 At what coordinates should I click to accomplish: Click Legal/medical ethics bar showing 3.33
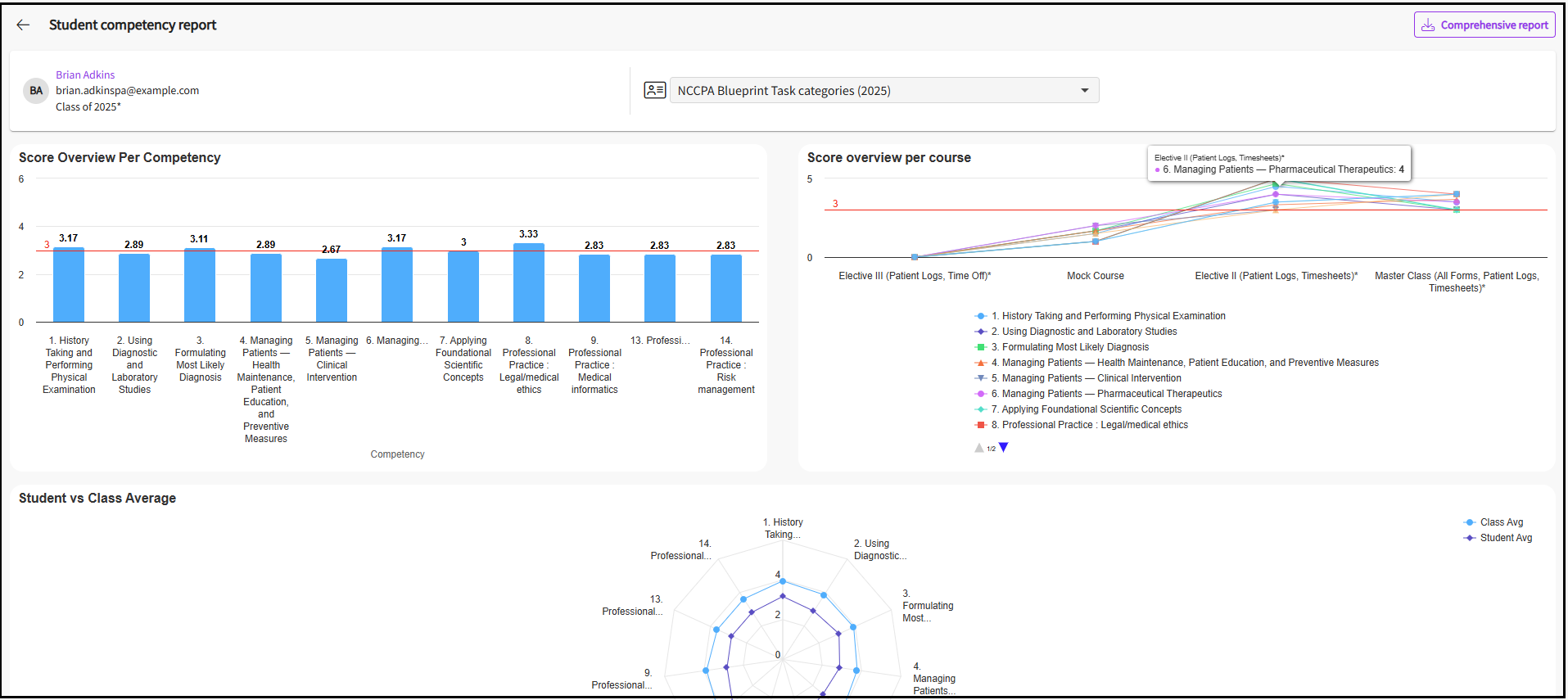[529, 282]
